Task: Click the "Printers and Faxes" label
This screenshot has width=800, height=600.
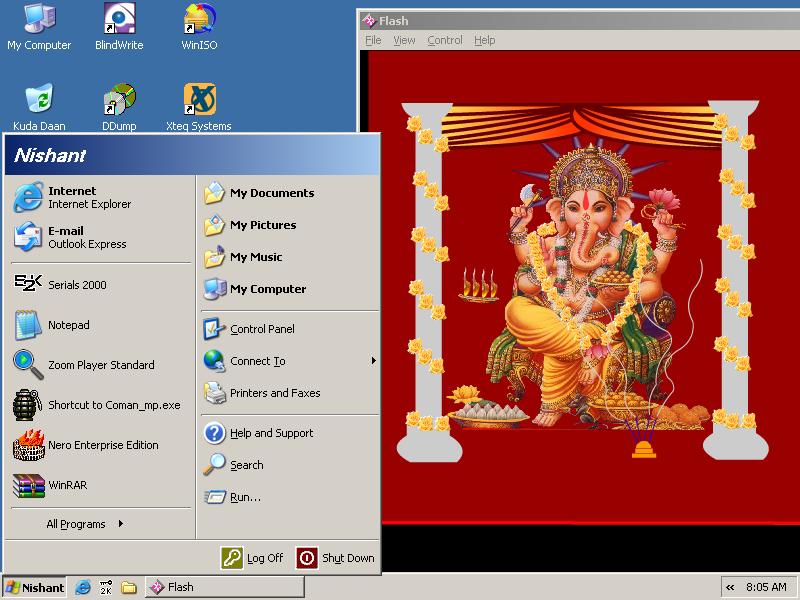Action: click(x=275, y=393)
